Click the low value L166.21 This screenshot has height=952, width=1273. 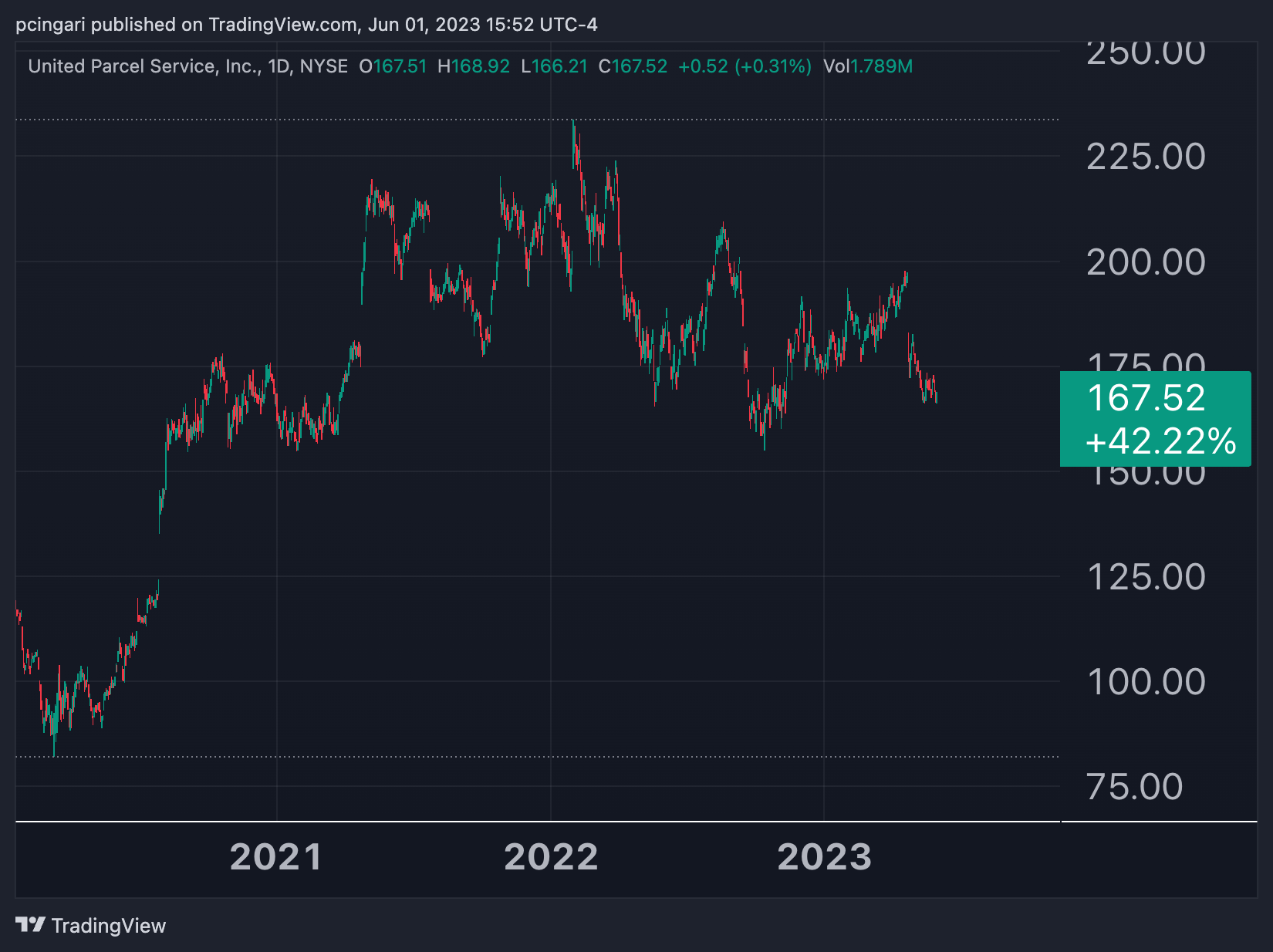coord(554,66)
